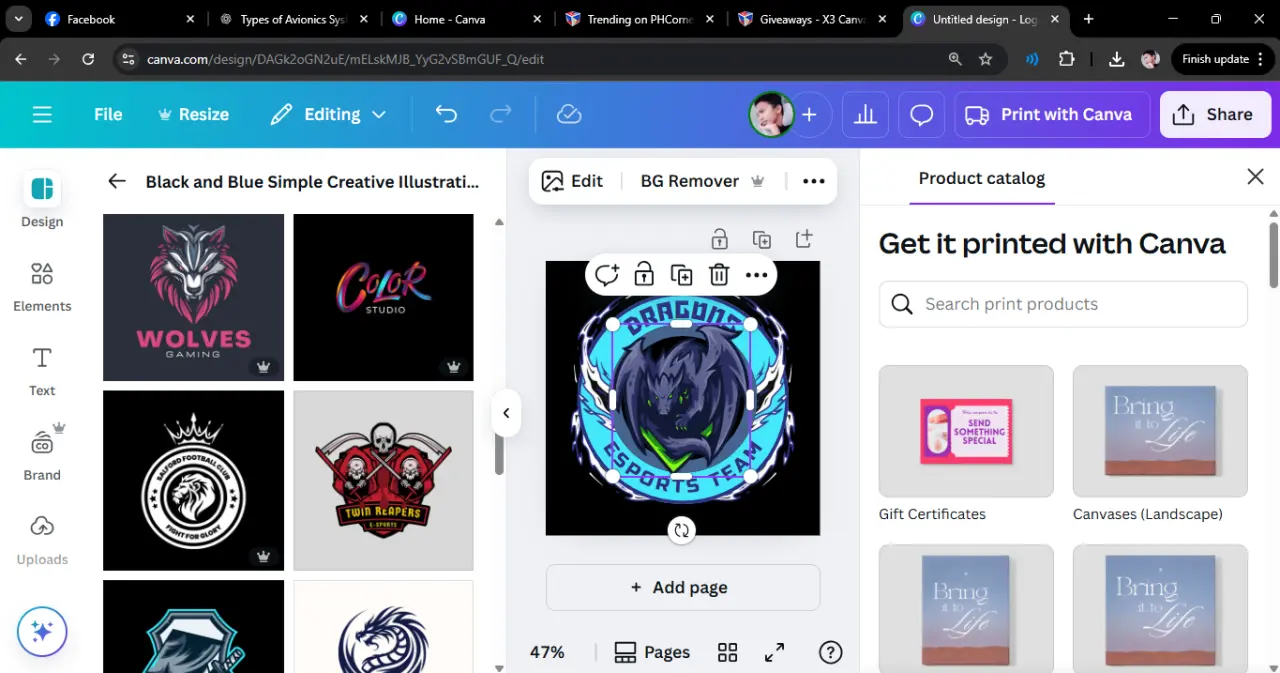Open the Canvases (Landscape) product

[x=1160, y=444]
